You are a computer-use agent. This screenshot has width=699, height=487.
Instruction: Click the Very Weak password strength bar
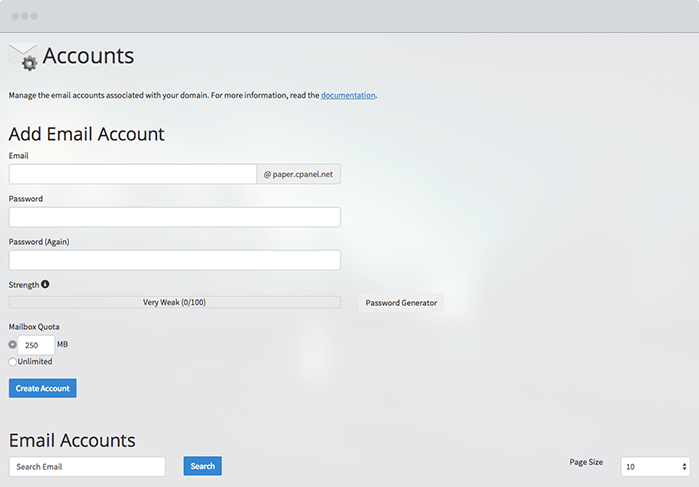(175, 302)
